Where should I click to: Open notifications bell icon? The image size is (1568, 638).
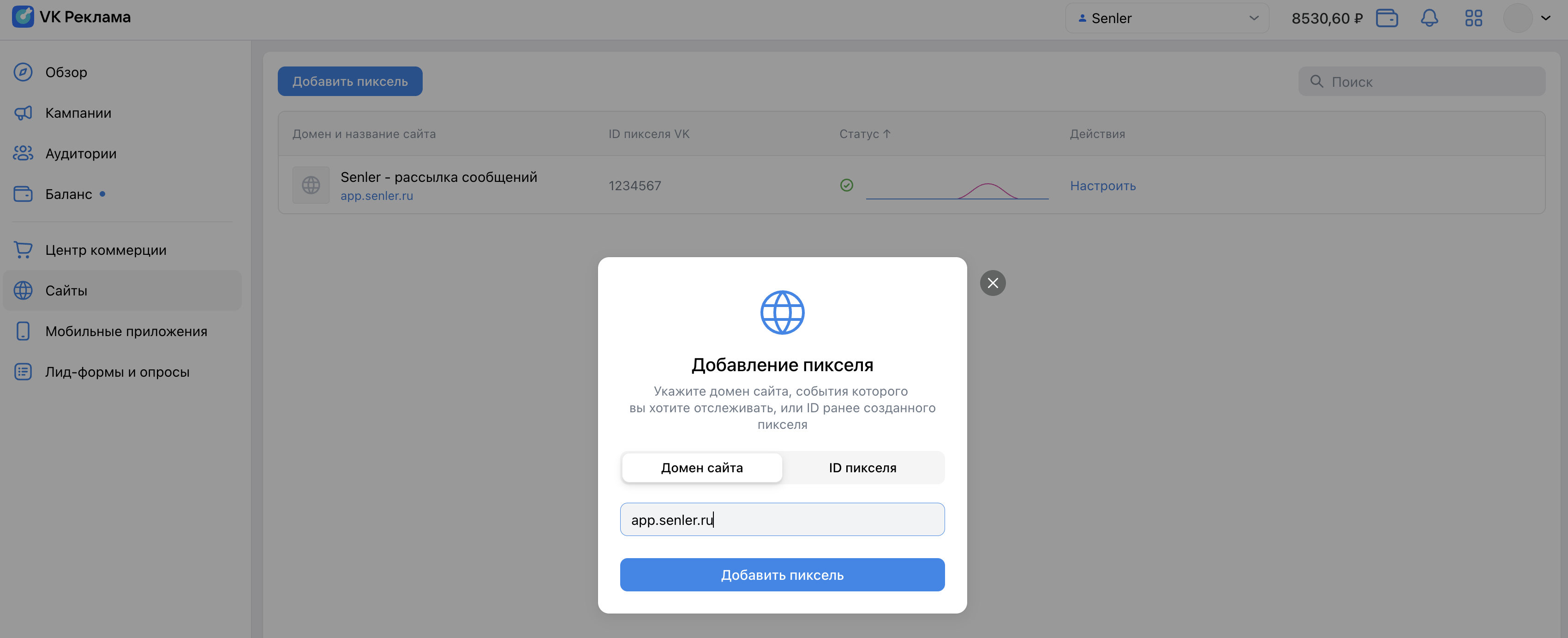[1429, 18]
